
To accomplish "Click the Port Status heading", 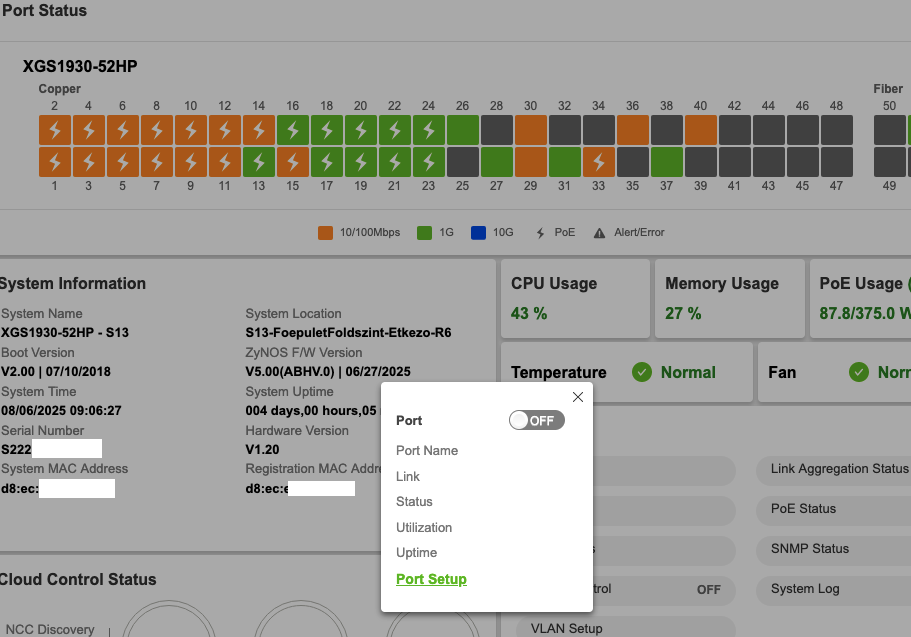I will [x=45, y=10].
